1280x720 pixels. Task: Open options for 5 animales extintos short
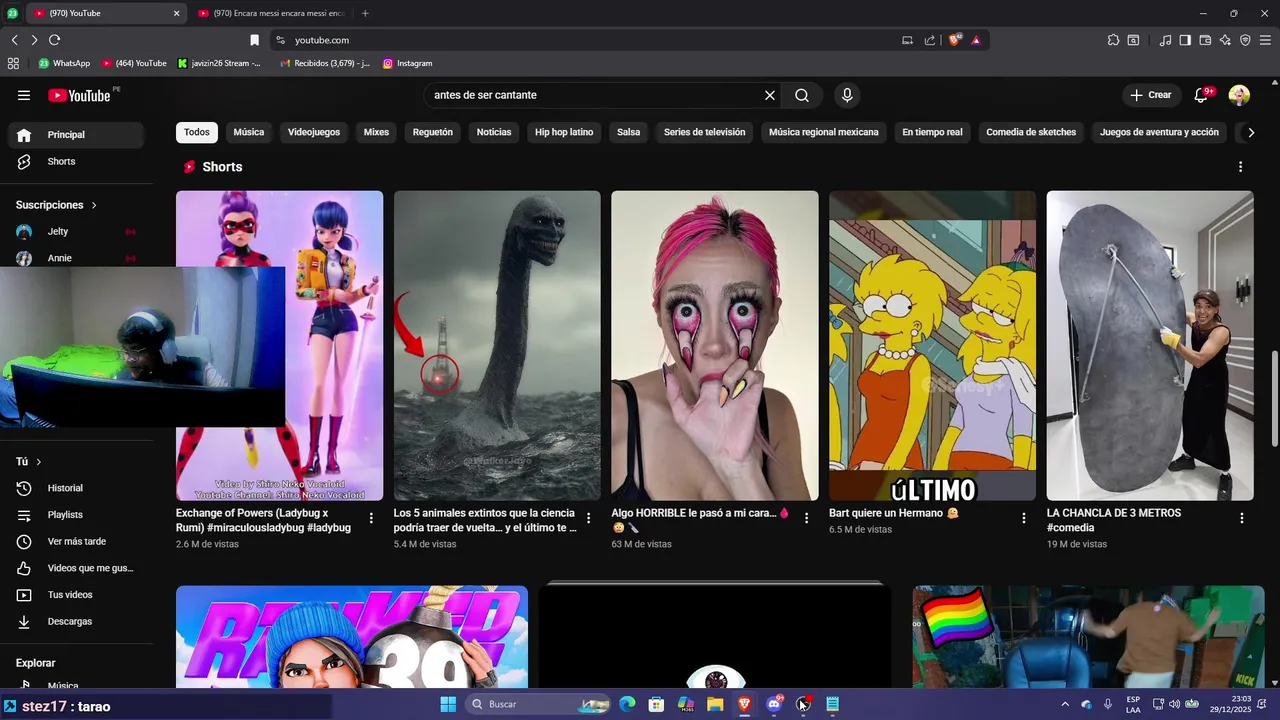[589, 518]
